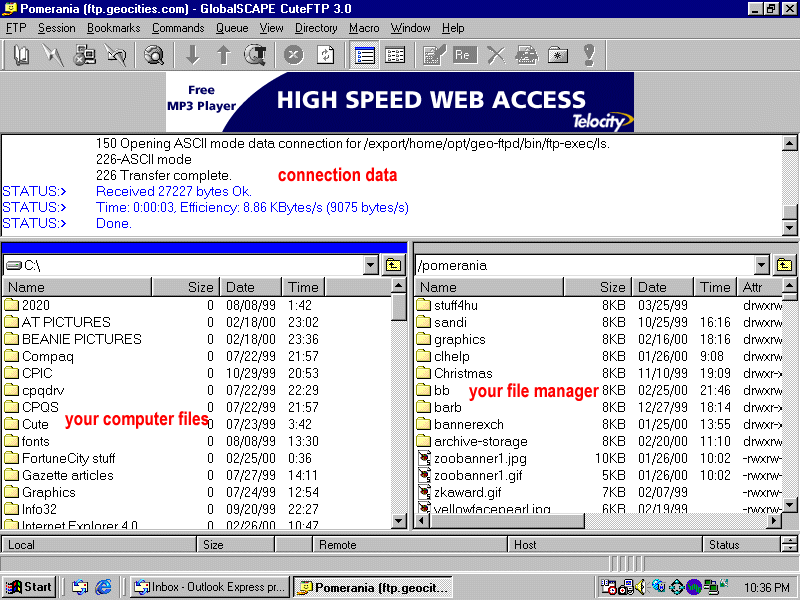Open the Site Manager book icon
The height and width of the screenshot is (600, 800).
(22, 56)
